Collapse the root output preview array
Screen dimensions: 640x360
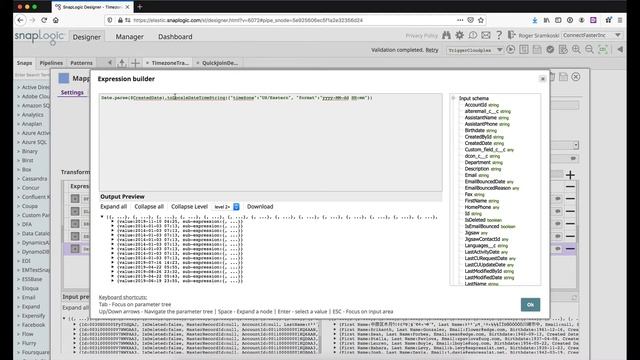pos(102,217)
